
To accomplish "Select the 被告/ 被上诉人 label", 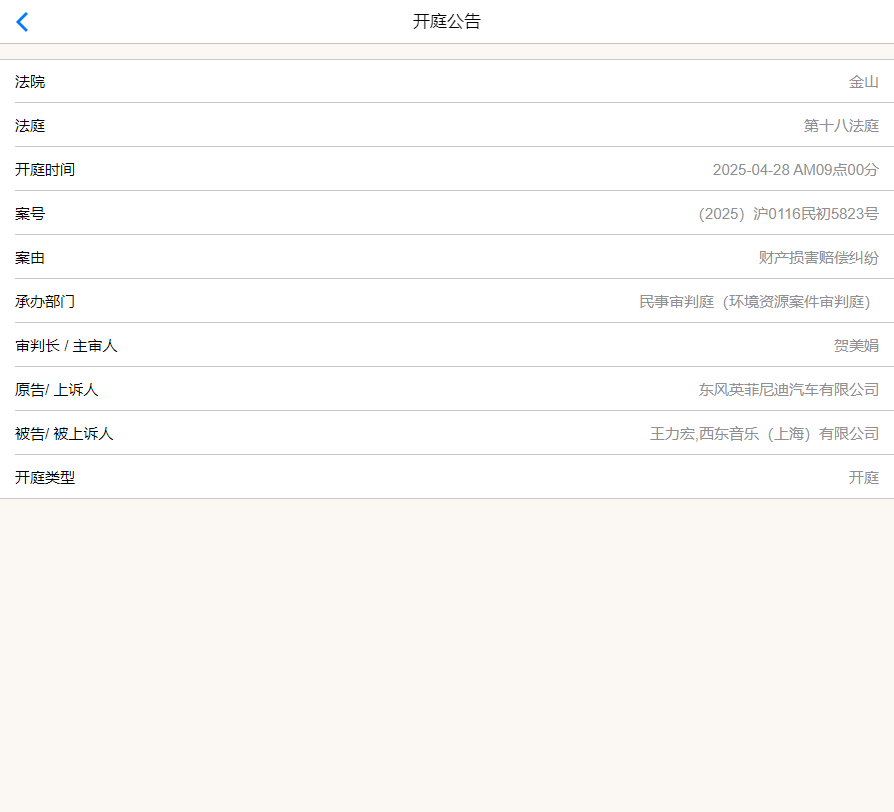I will [x=64, y=433].
